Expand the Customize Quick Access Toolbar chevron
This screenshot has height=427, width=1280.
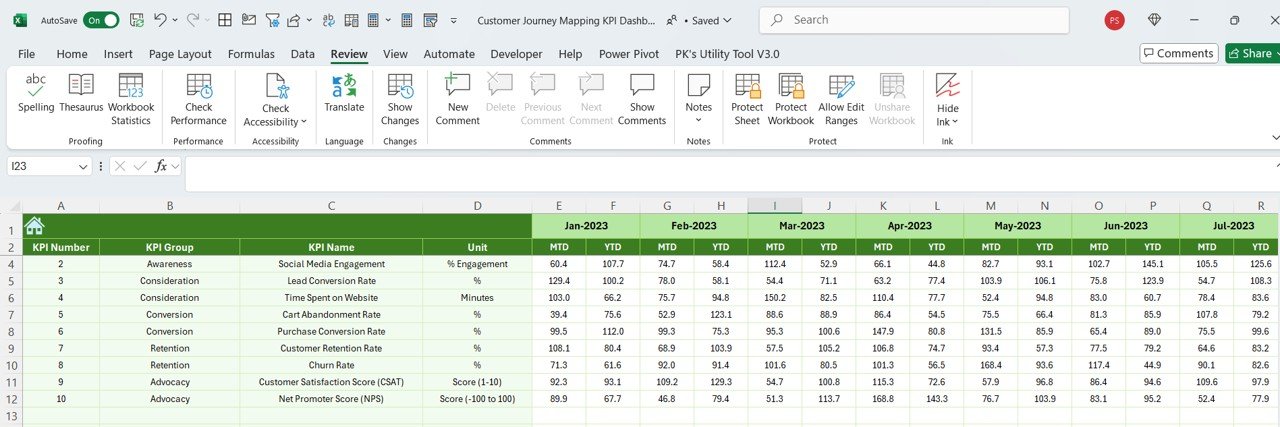[455, 20]
